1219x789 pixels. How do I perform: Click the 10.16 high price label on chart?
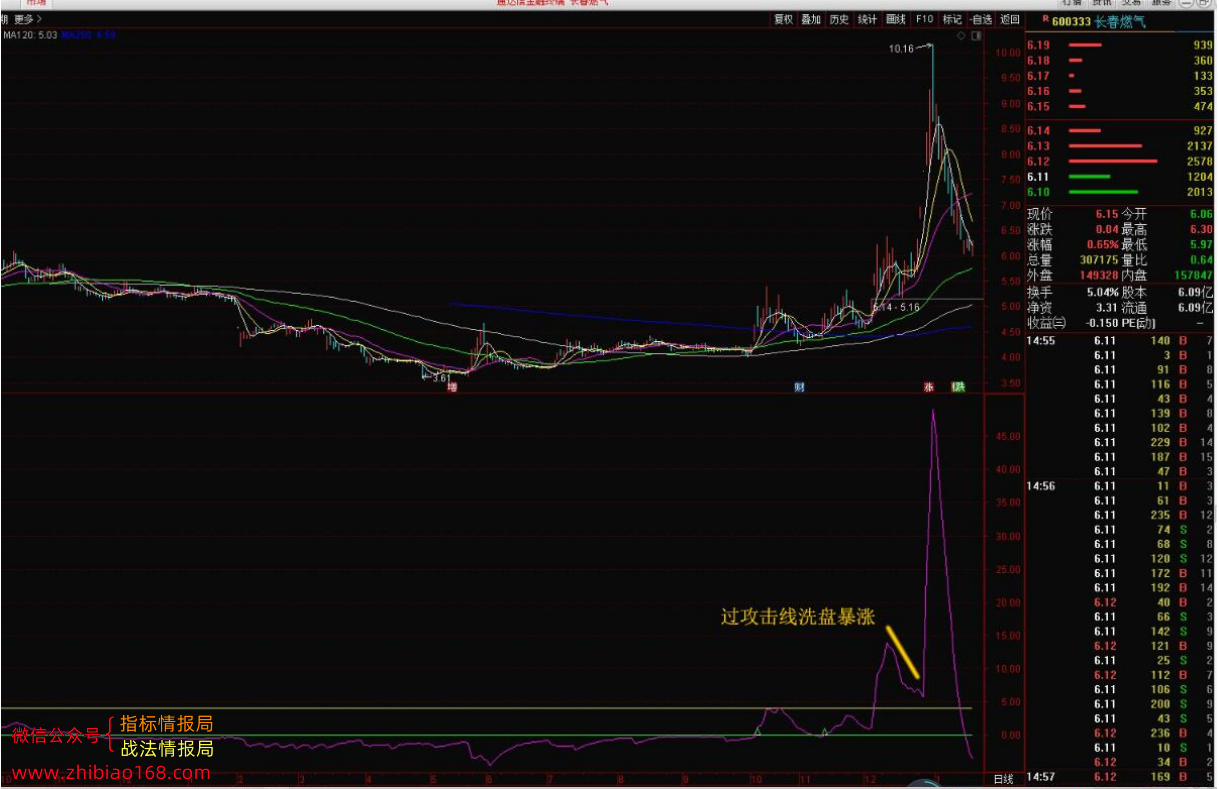tap(901, 49)
